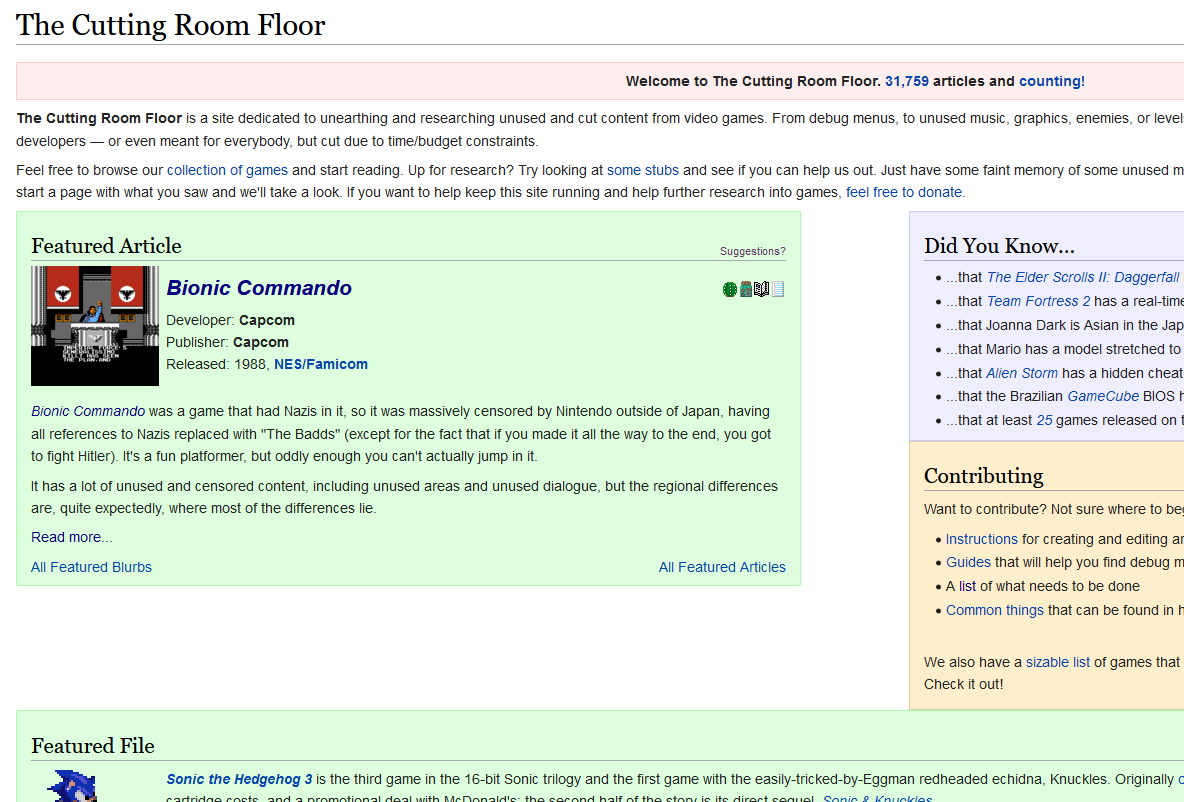The height and width of the screenshot is (802, 1184).
Task: Open the NES/Famicom platform link
Action: click(321, 364)
